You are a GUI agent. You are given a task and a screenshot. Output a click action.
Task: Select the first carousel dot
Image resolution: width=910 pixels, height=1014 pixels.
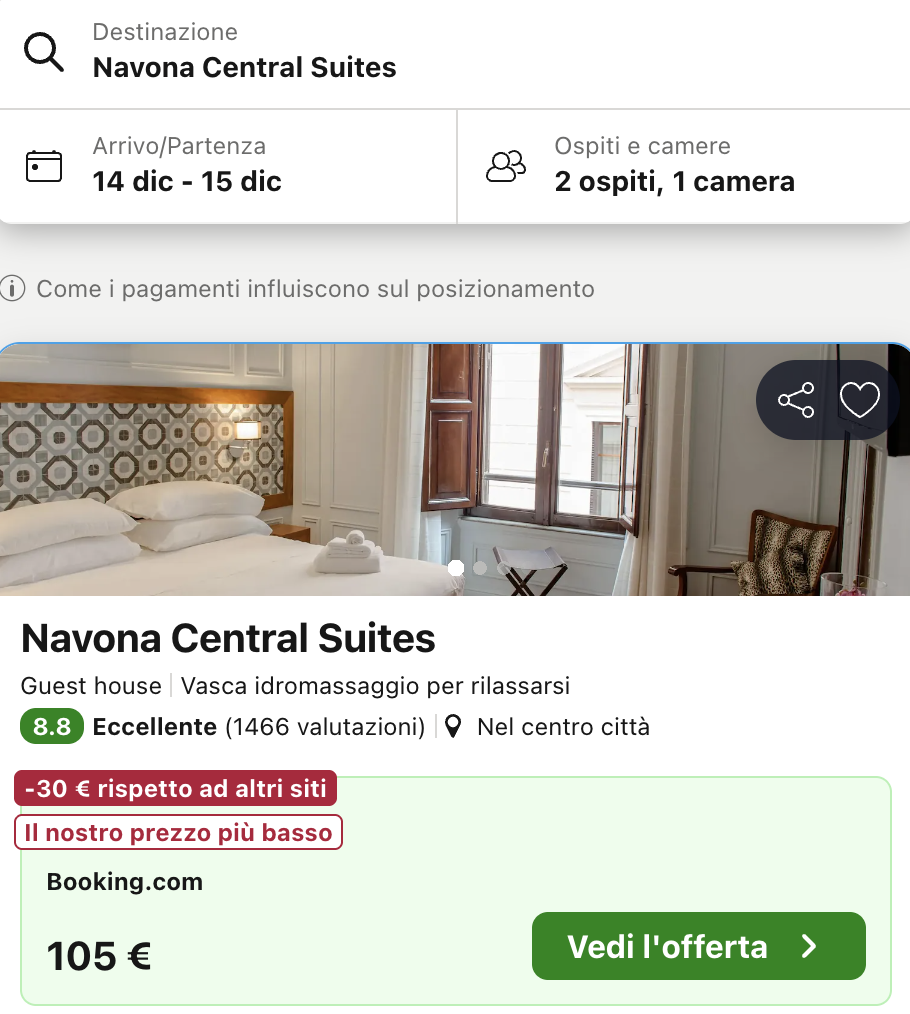(457, 567)
